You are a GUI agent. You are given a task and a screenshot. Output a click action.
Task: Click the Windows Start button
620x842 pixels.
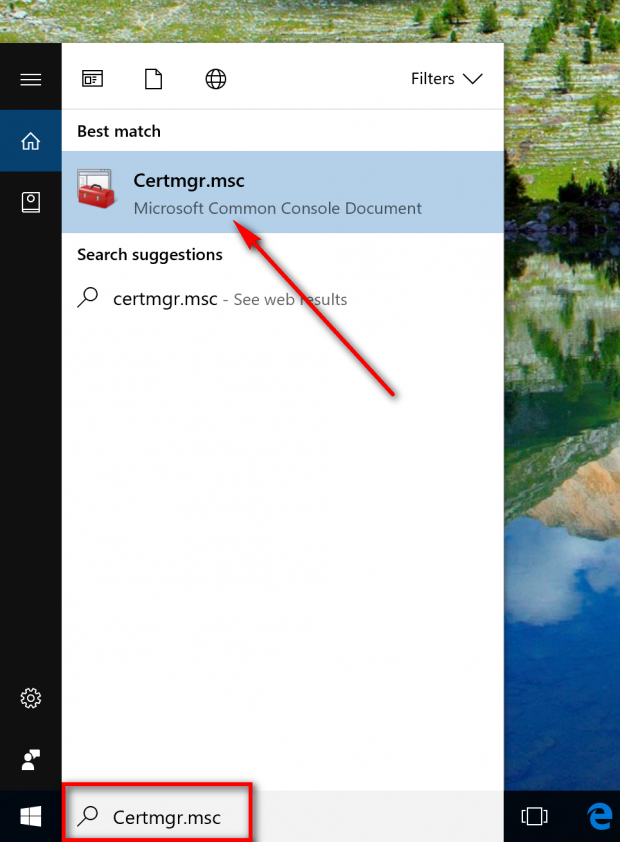click(x=31, y=816)
